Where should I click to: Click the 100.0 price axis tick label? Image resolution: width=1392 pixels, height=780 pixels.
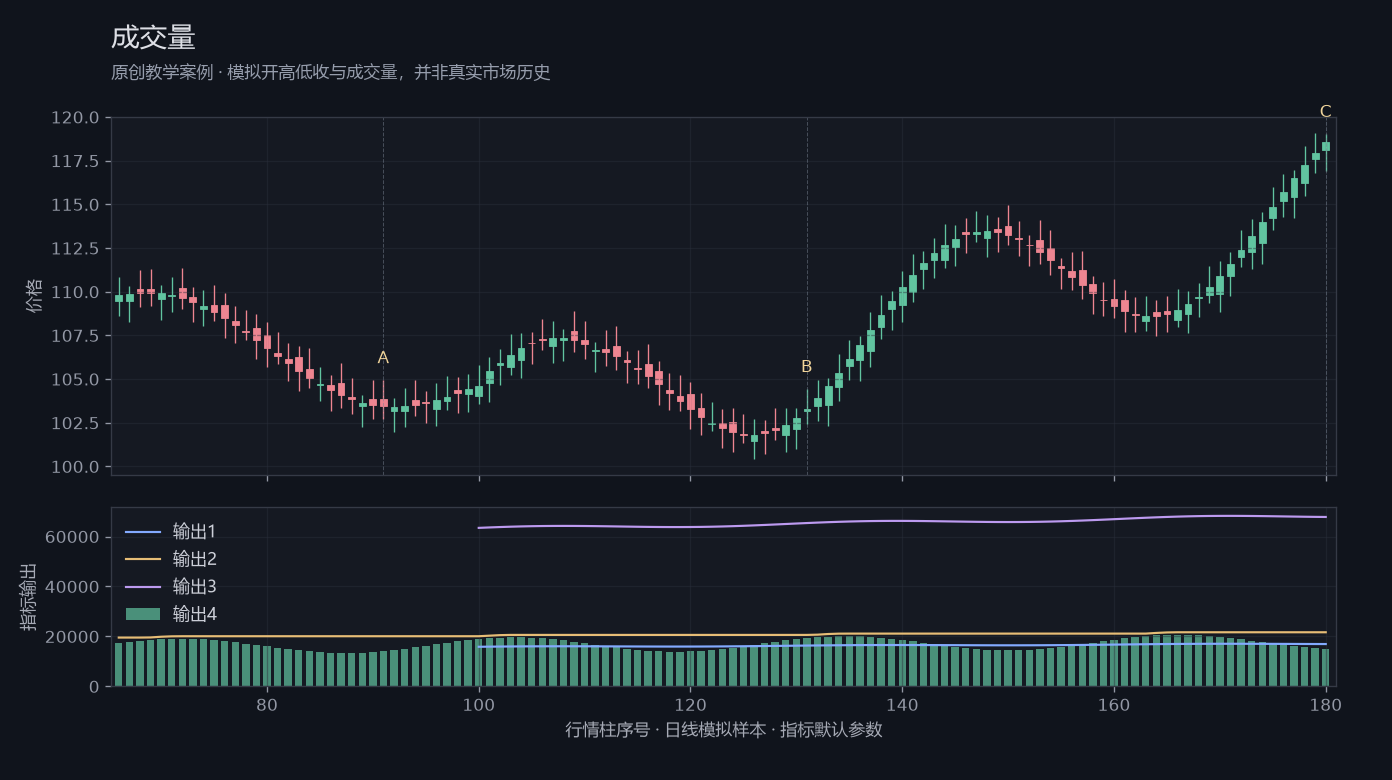[76, 467]
